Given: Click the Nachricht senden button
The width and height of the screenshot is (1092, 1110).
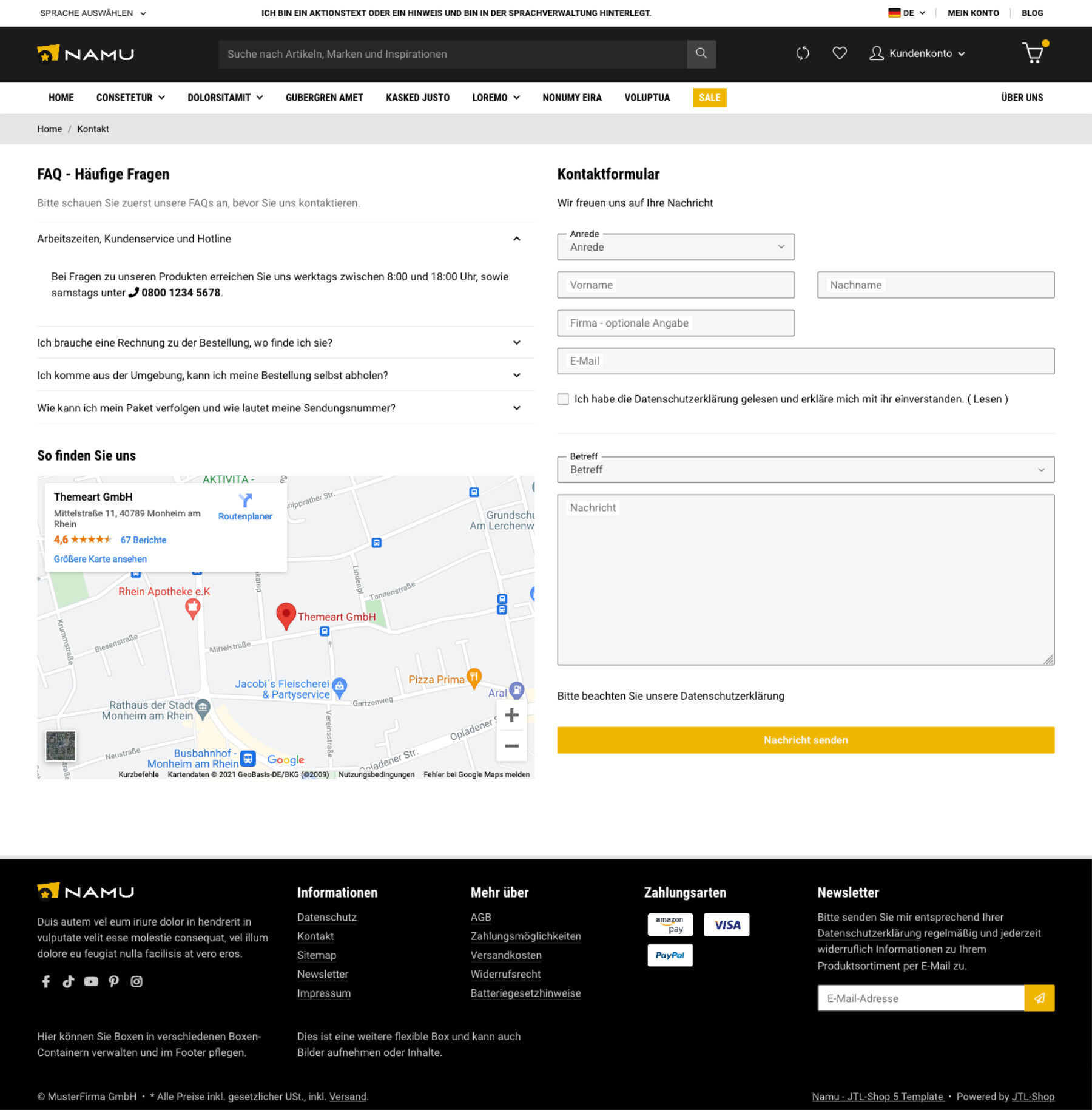Looking at the screenshot, I should tap(806, 740).
